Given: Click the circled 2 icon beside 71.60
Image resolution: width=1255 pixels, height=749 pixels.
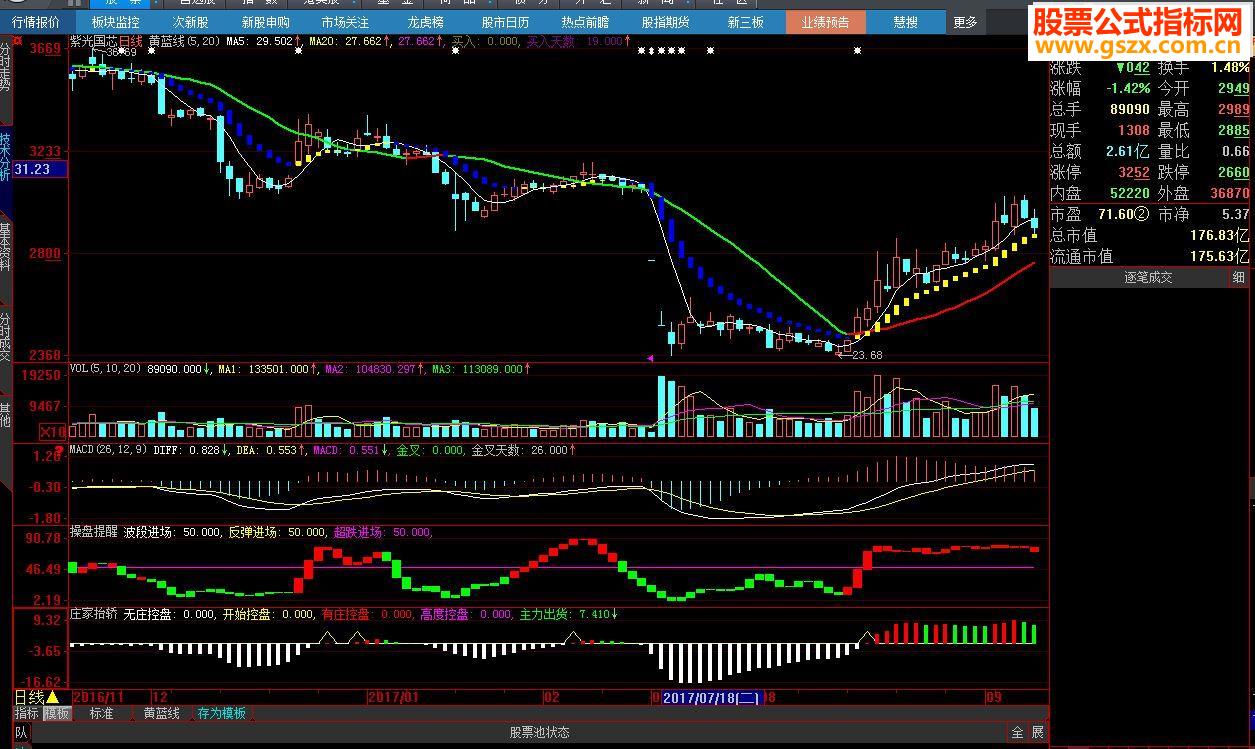Looking at the screenshot, I should [x=1140, y=214].
